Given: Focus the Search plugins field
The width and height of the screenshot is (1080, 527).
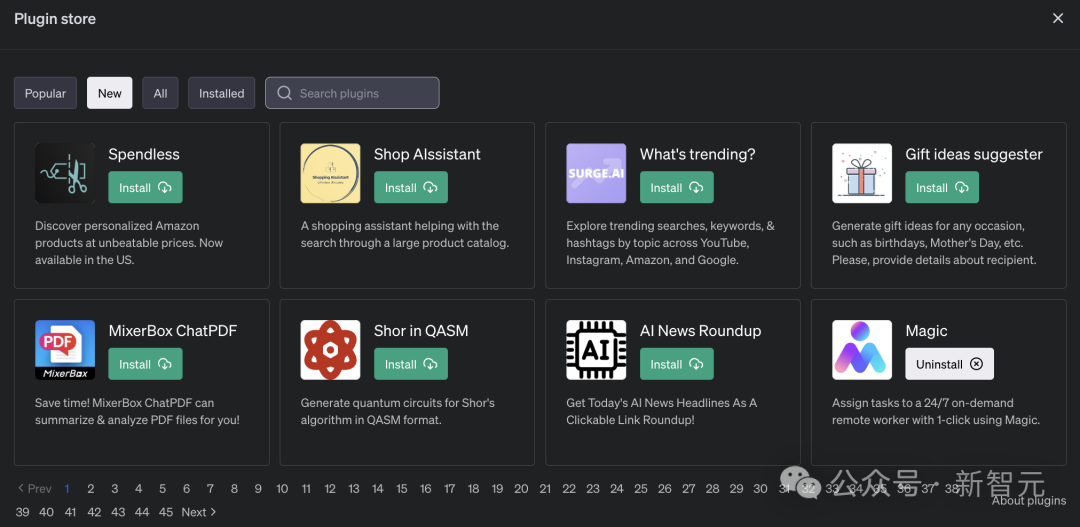Looking at the screenshot, I should click(x=352, y=93).
